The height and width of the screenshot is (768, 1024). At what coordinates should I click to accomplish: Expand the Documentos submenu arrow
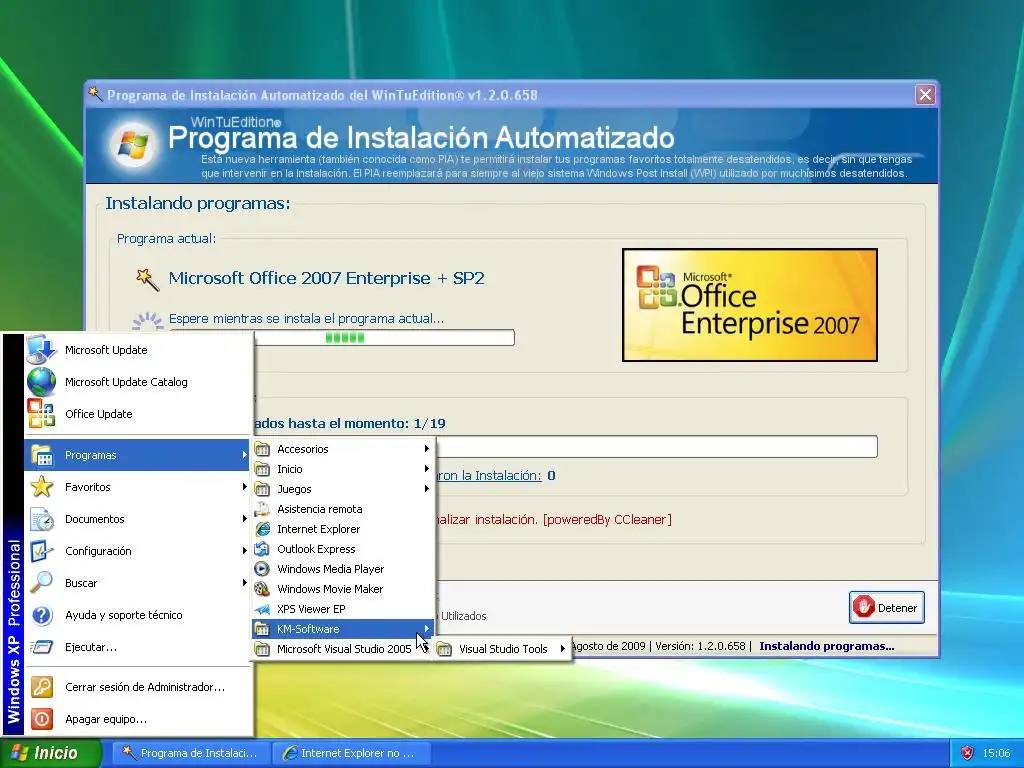click(x=245, y=519)
